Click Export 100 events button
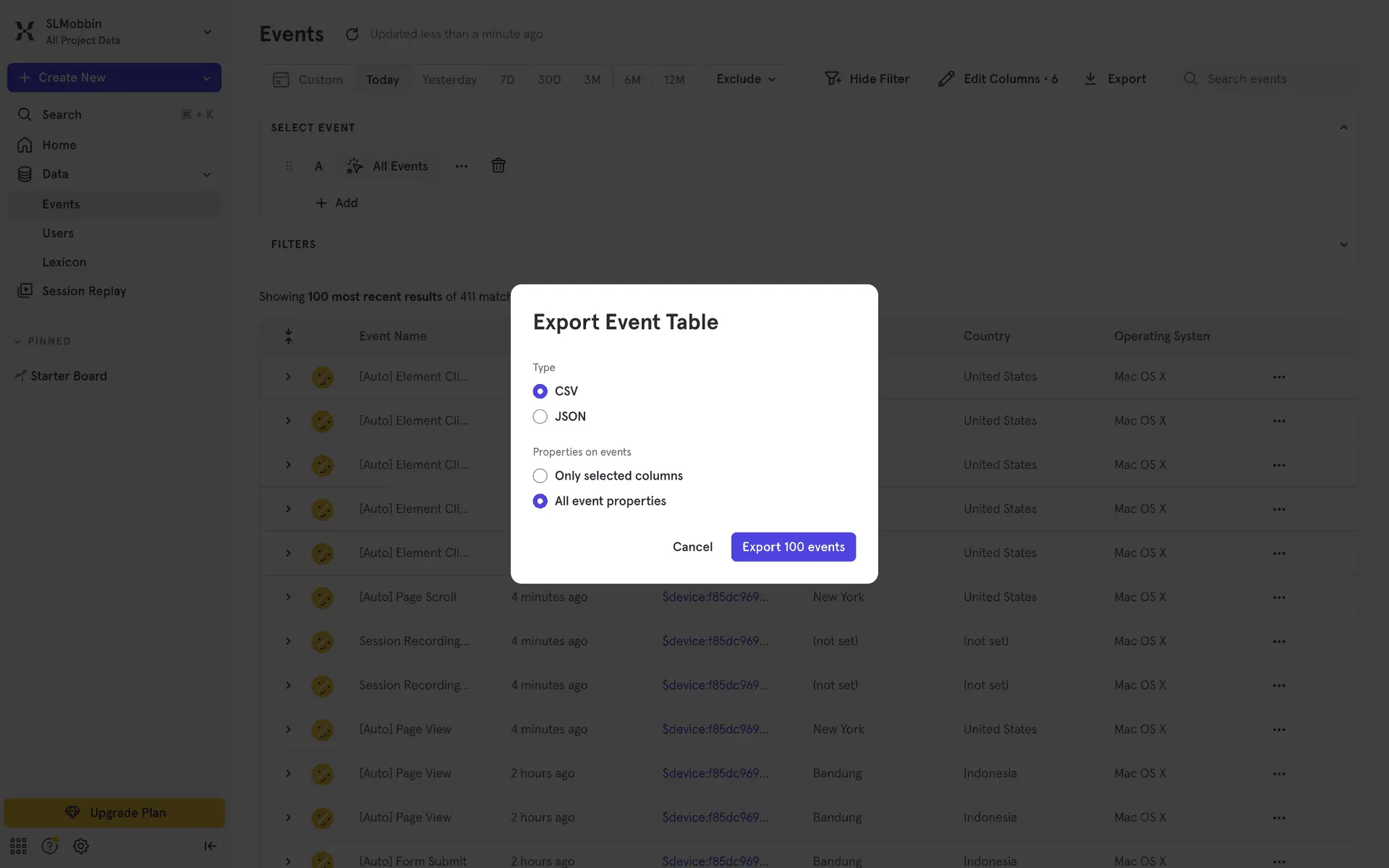This screenshot has height=868, width=1389. (x=793, y=547)
